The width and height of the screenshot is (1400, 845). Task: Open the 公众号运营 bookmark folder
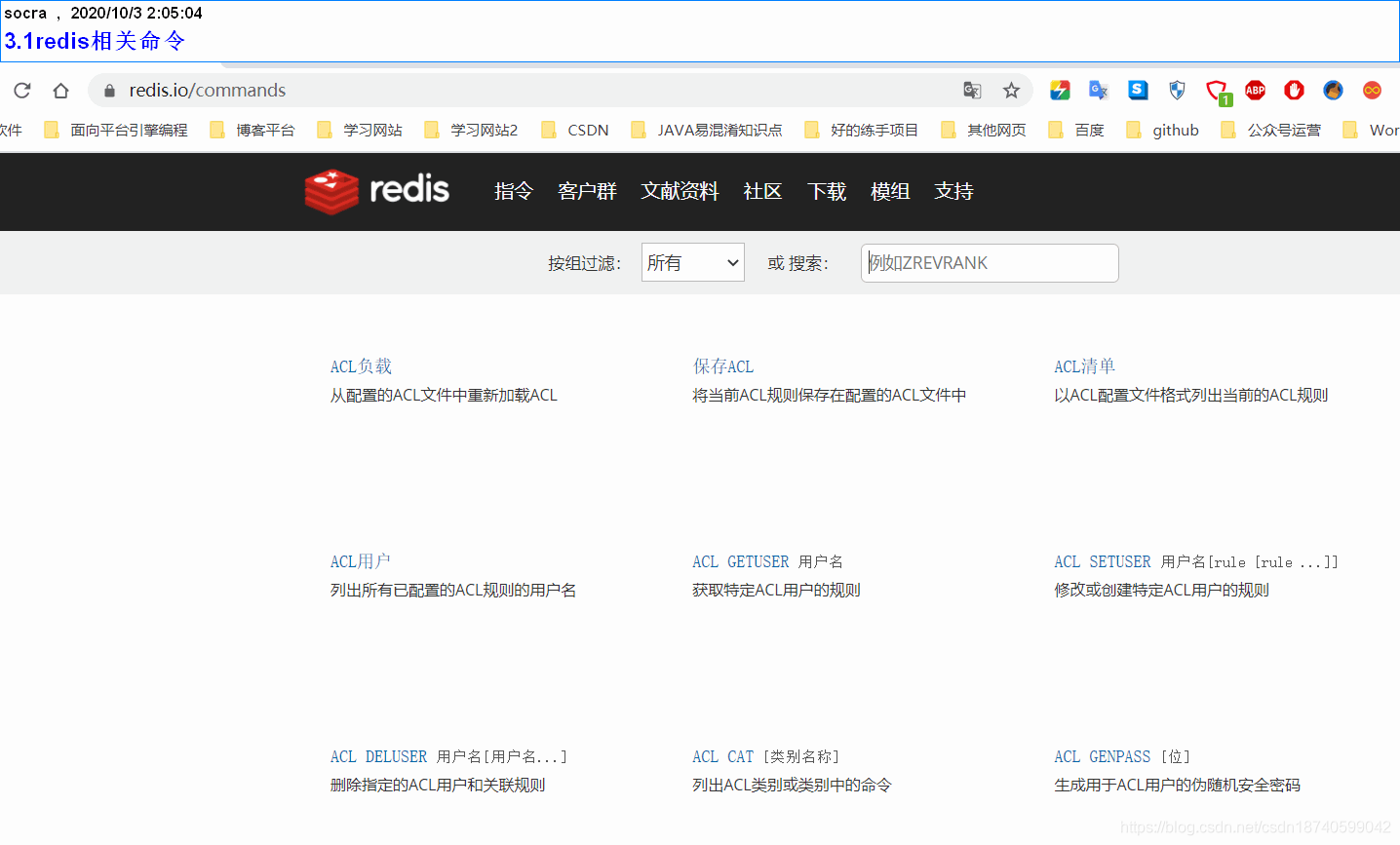tap(1271, 131)
